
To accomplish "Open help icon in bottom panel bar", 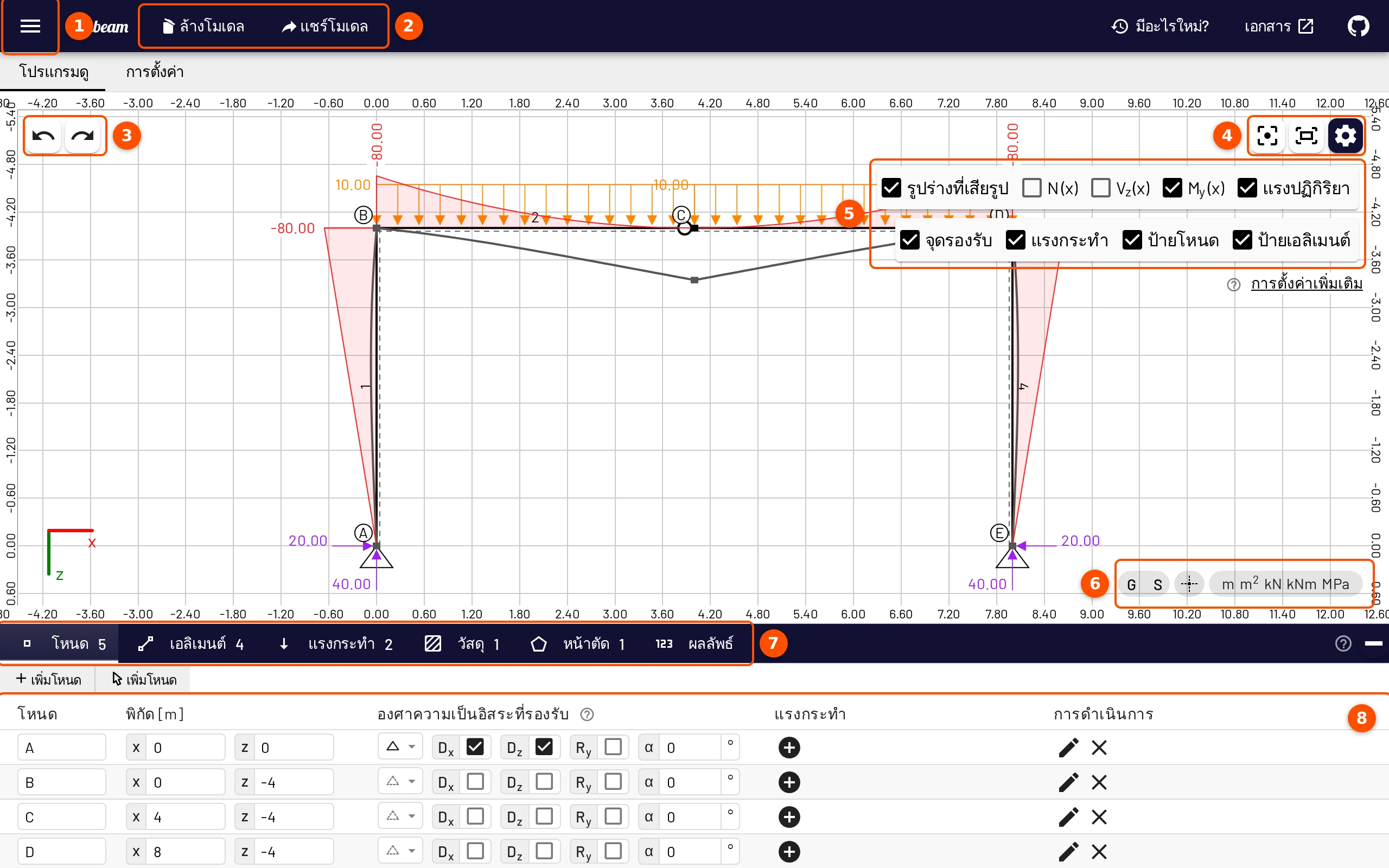I will 1343,643.
